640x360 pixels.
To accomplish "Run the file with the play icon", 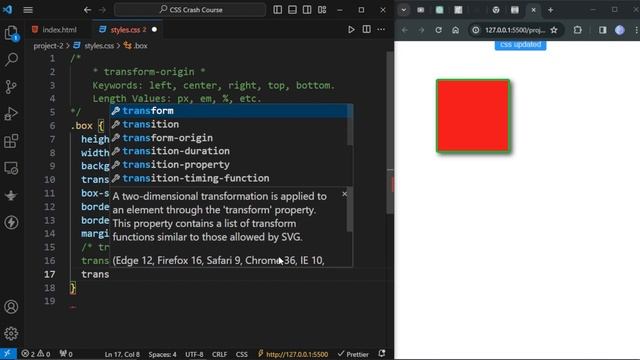I will point(351,29).
